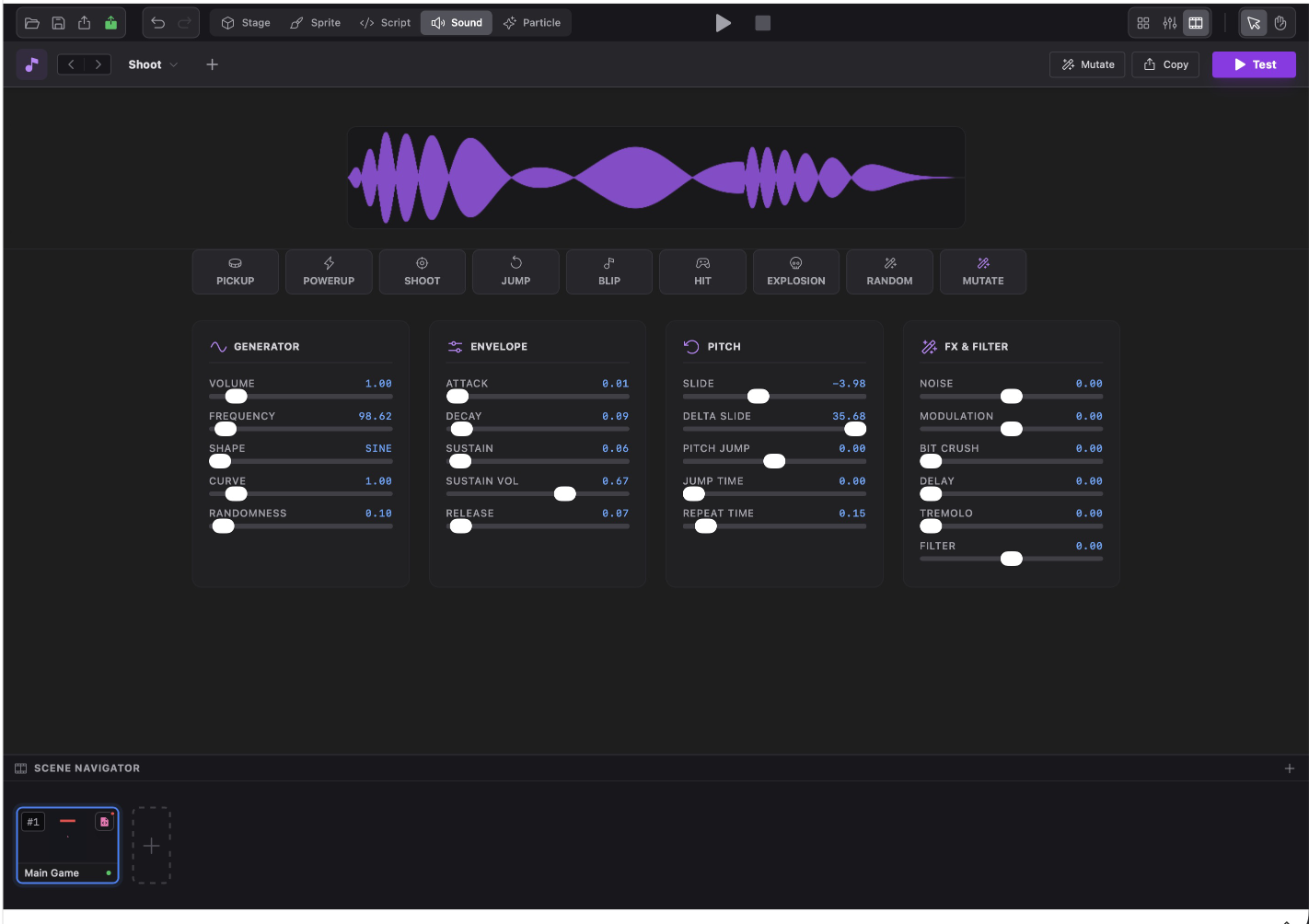
Task: Open the Script tab
Action: [385, 23]
